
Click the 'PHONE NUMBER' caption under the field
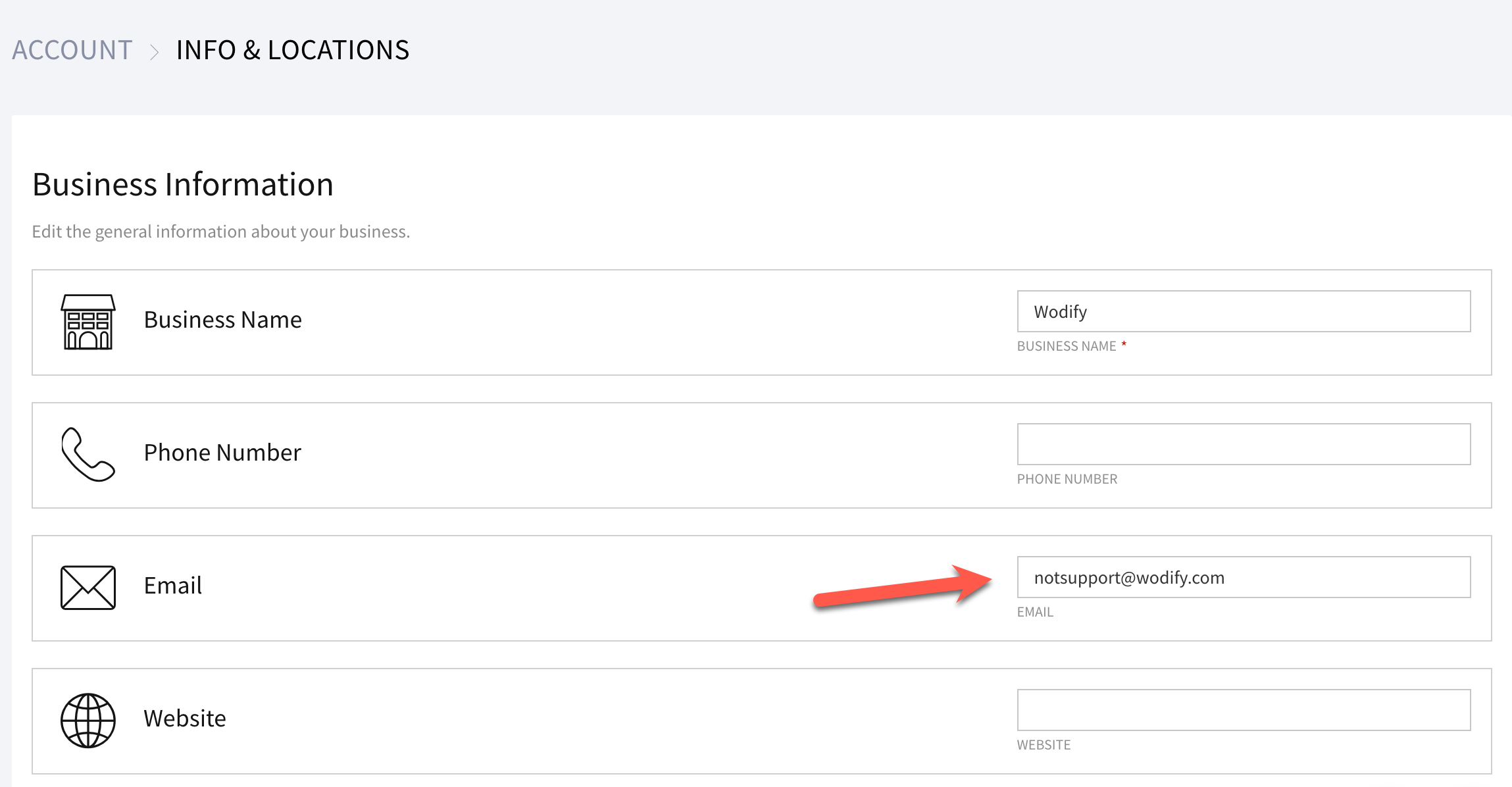1067,479
